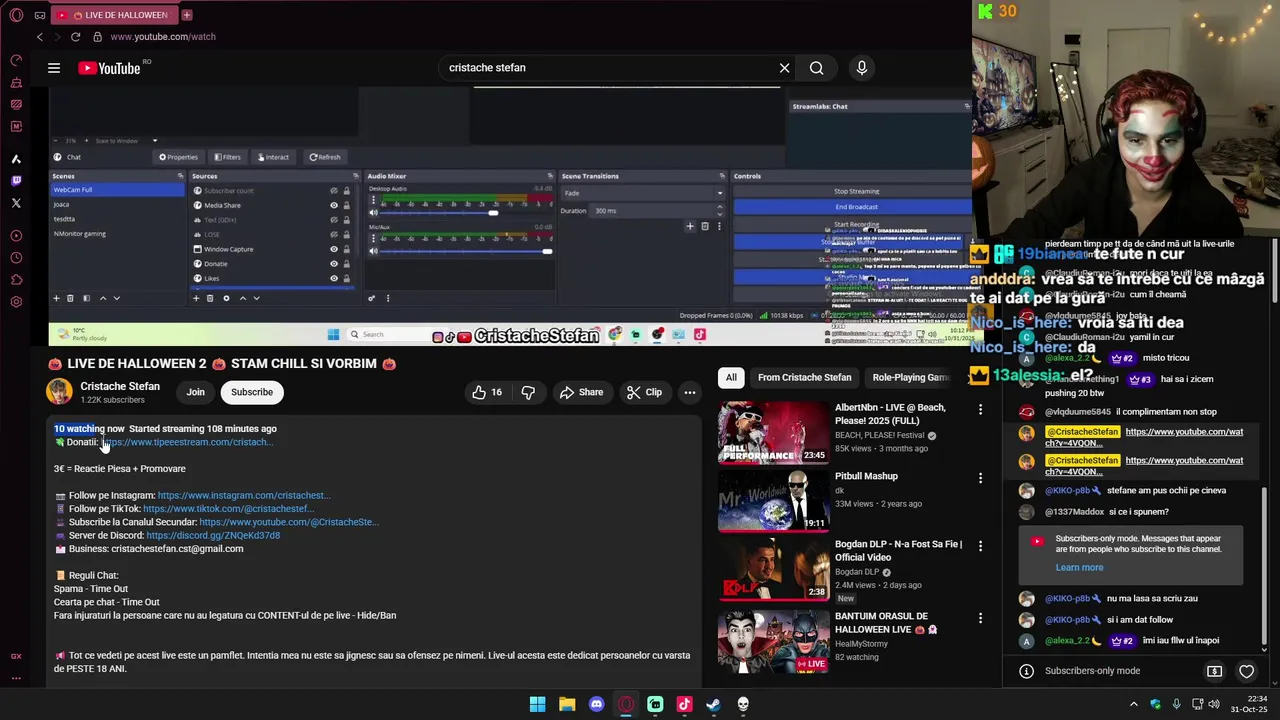Select From Cristache Stefan filter chip
The height and width of the screenshot is (720, 1280).
[x=804, y=378]
